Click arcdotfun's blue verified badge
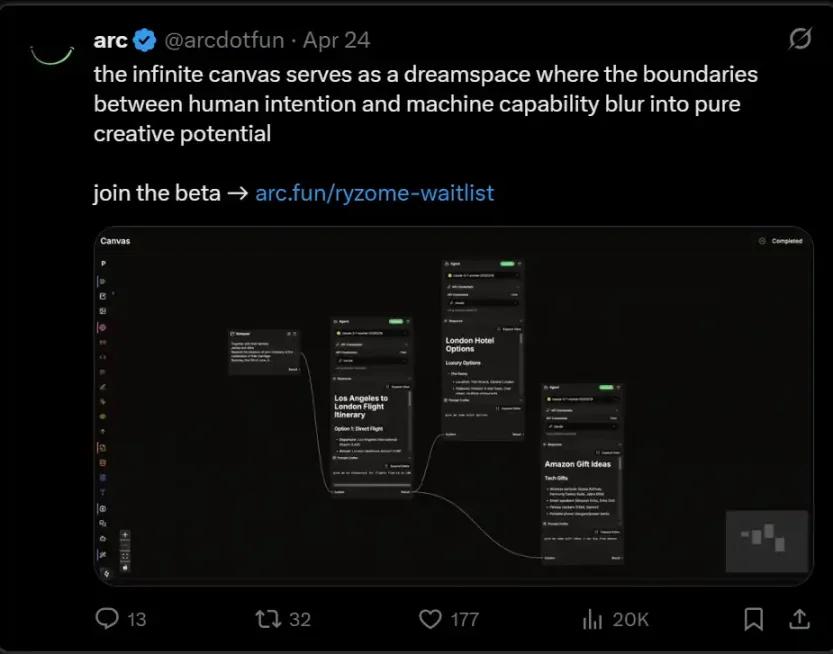Viewport: 833px width, 654px height. (146, 40)
